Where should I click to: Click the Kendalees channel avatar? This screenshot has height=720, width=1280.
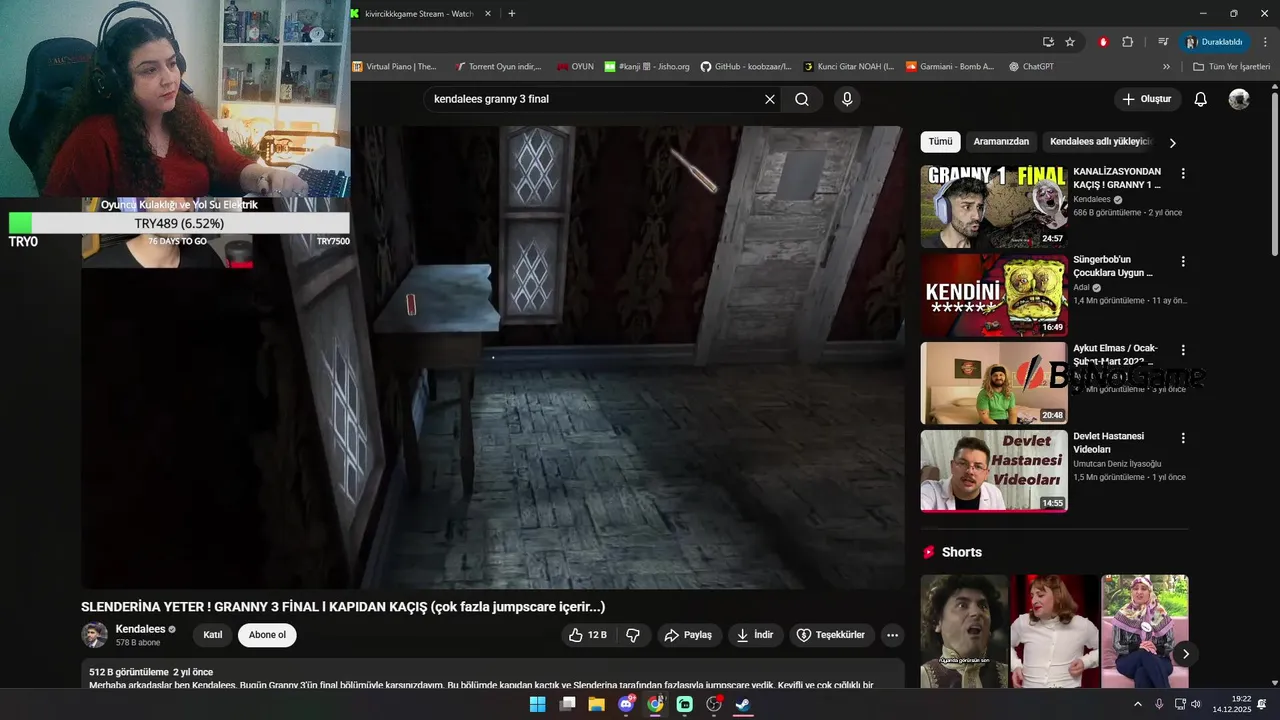pyautogui.click(x=94, y=635)
